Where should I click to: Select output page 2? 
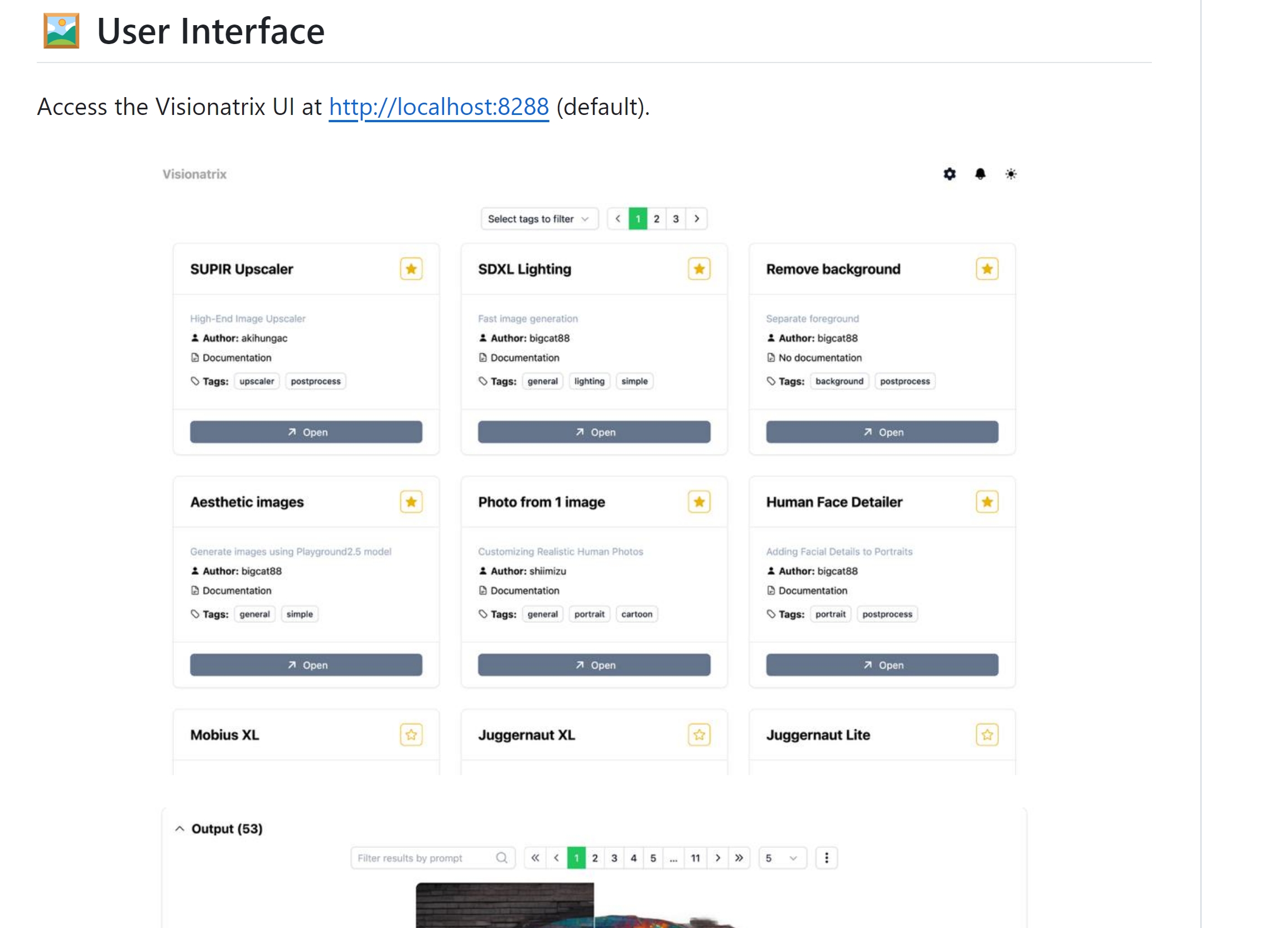tap(595, 858)
